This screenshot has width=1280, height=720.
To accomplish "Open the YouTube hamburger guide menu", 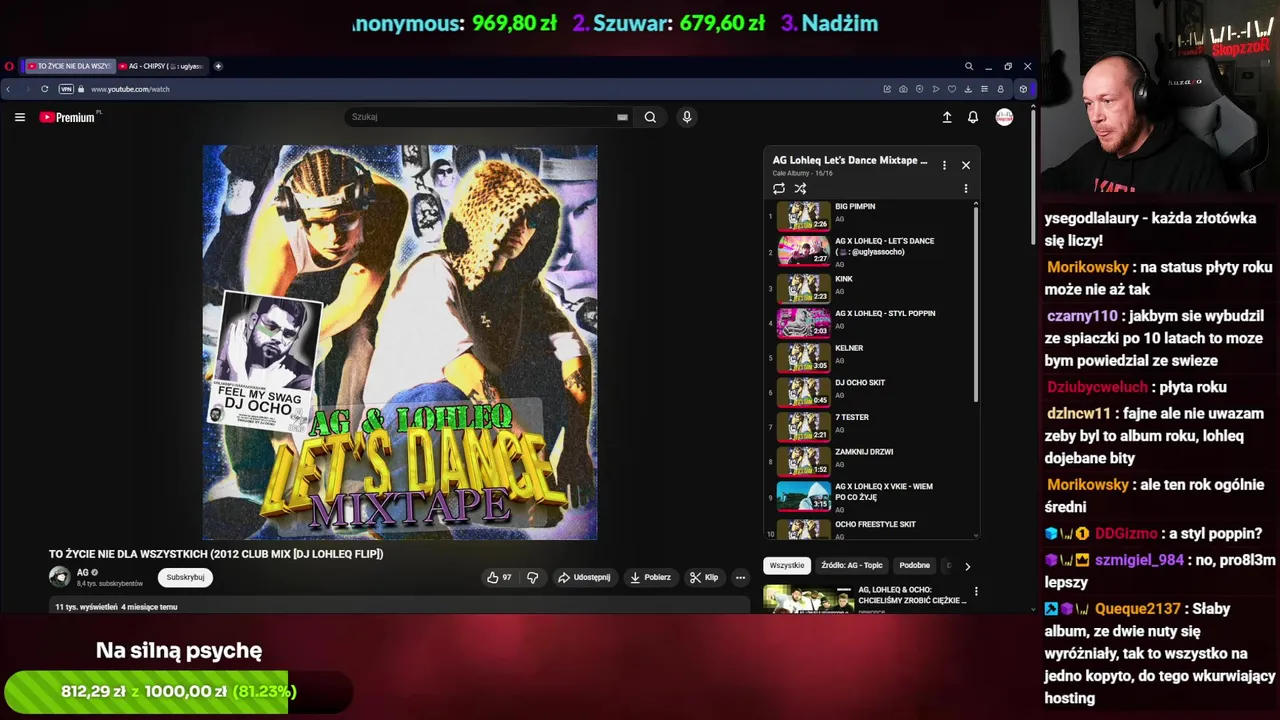I will (19, 117).
